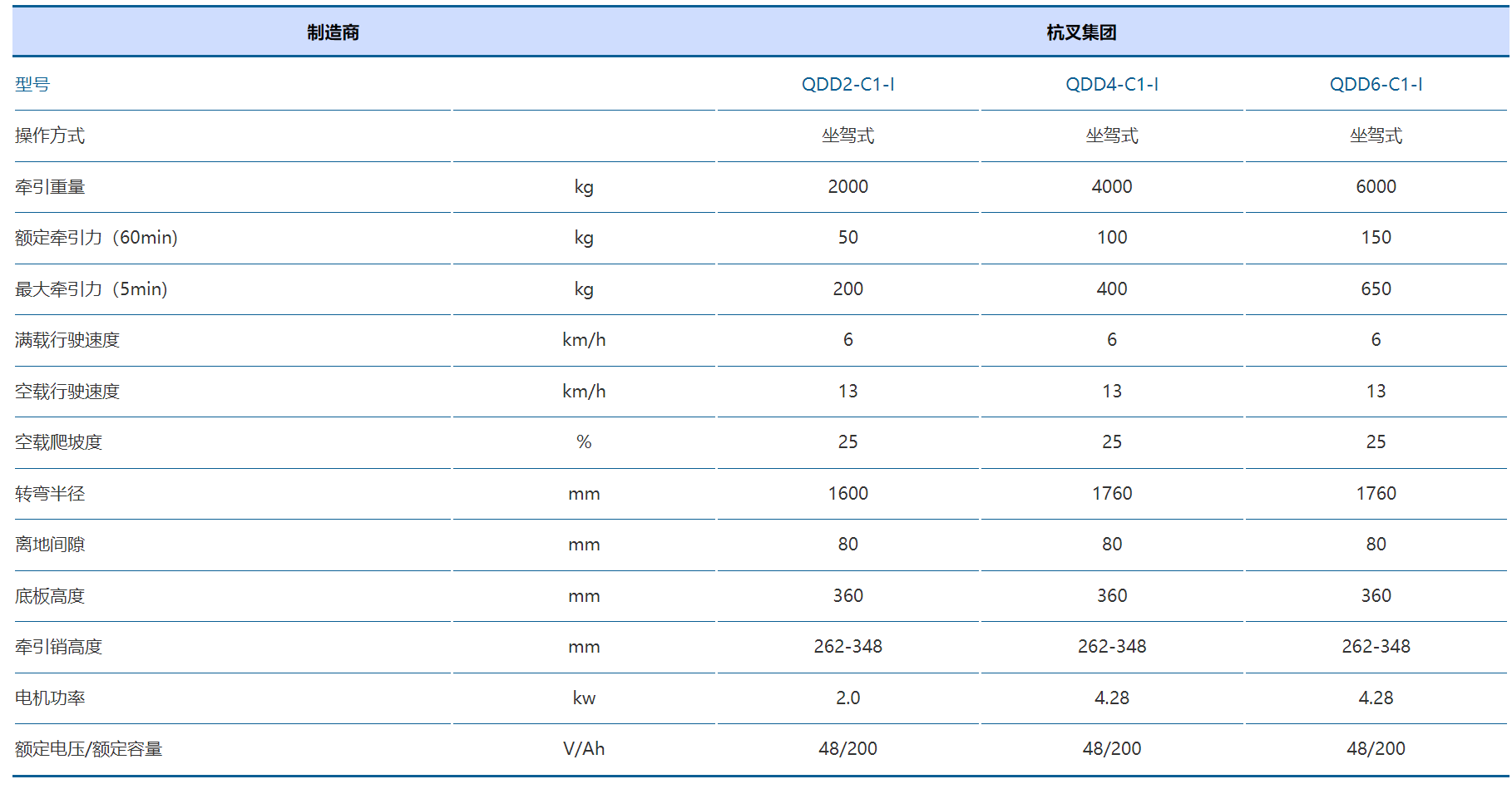Click the 型号 row label
Image resolution: width=1512 pixels, height=789 pixels.
point(32,84)
